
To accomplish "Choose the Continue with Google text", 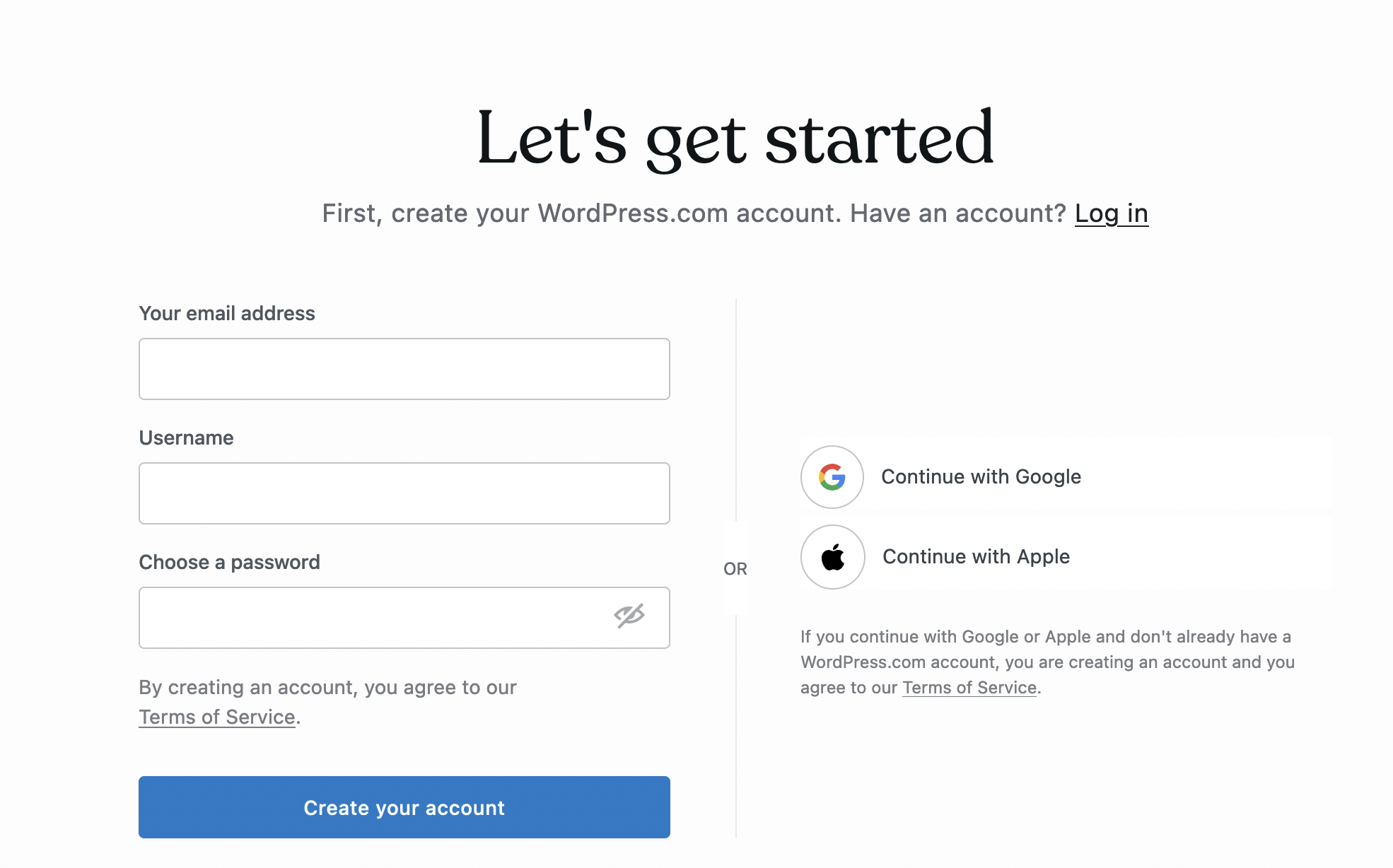I will (981, 477).
